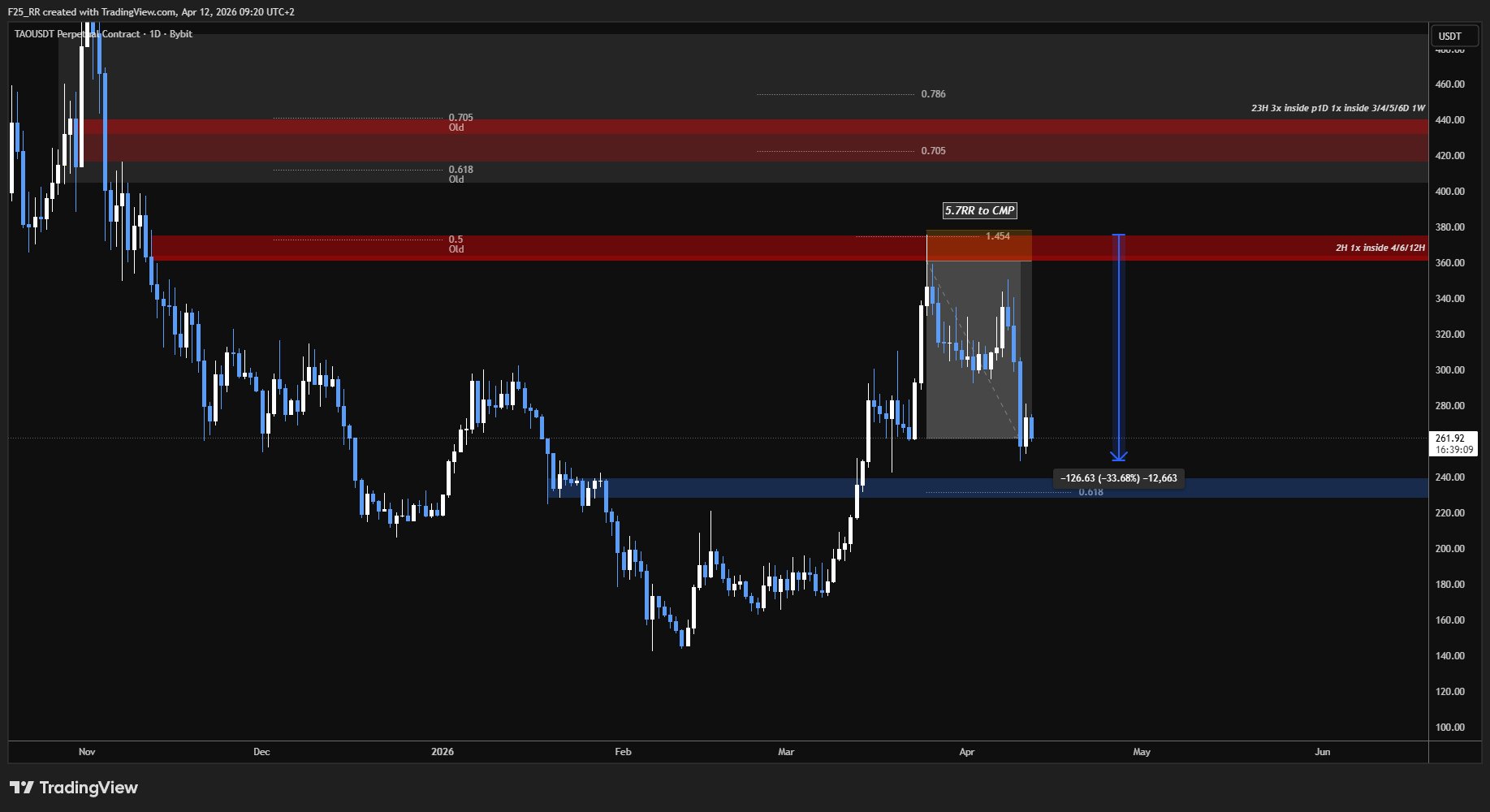Click the Nov label on the time axis
This screenshot has height=812, width=1490.
(x=87, y=752)
